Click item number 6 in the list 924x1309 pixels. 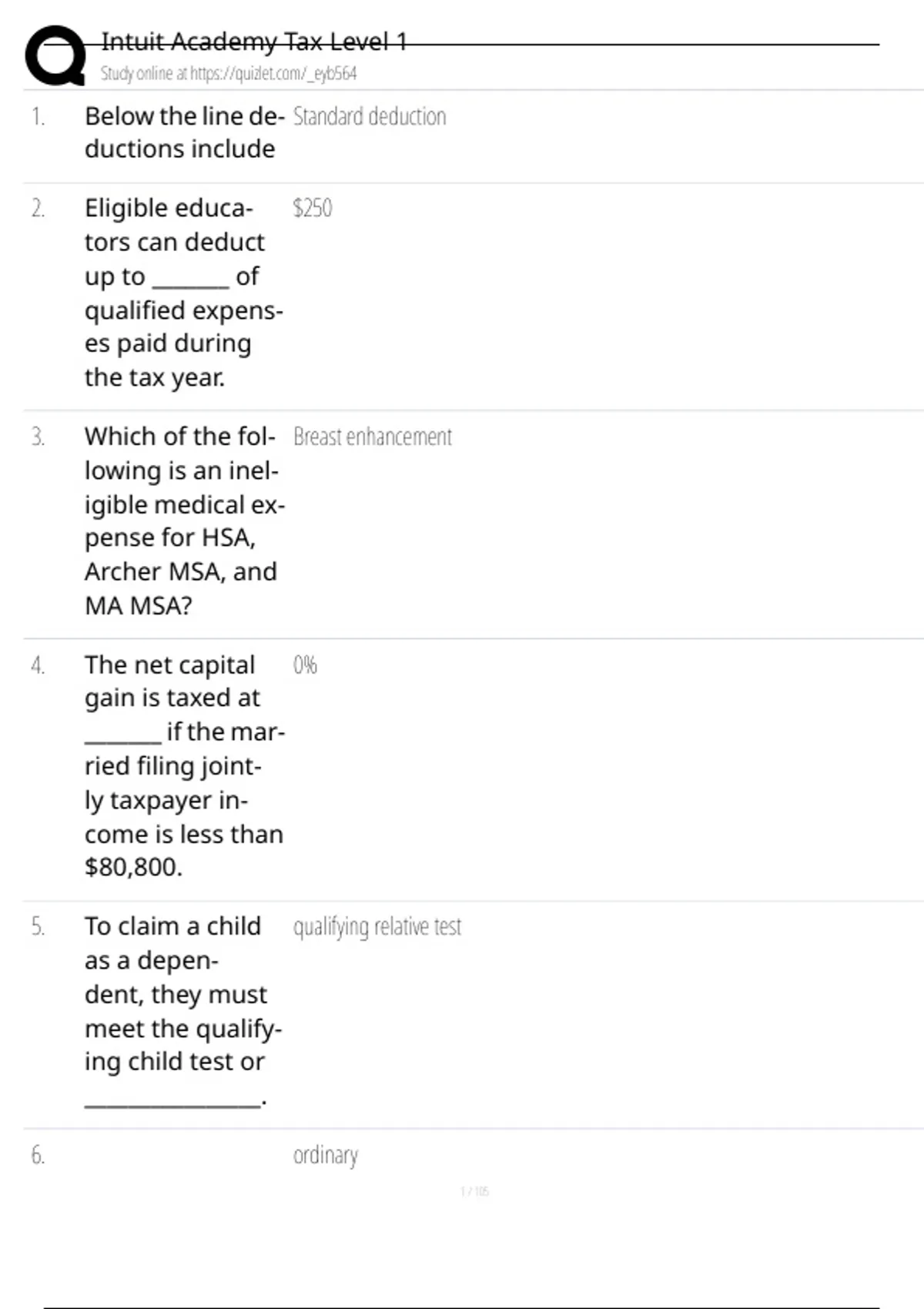(x=38, y=1155)
